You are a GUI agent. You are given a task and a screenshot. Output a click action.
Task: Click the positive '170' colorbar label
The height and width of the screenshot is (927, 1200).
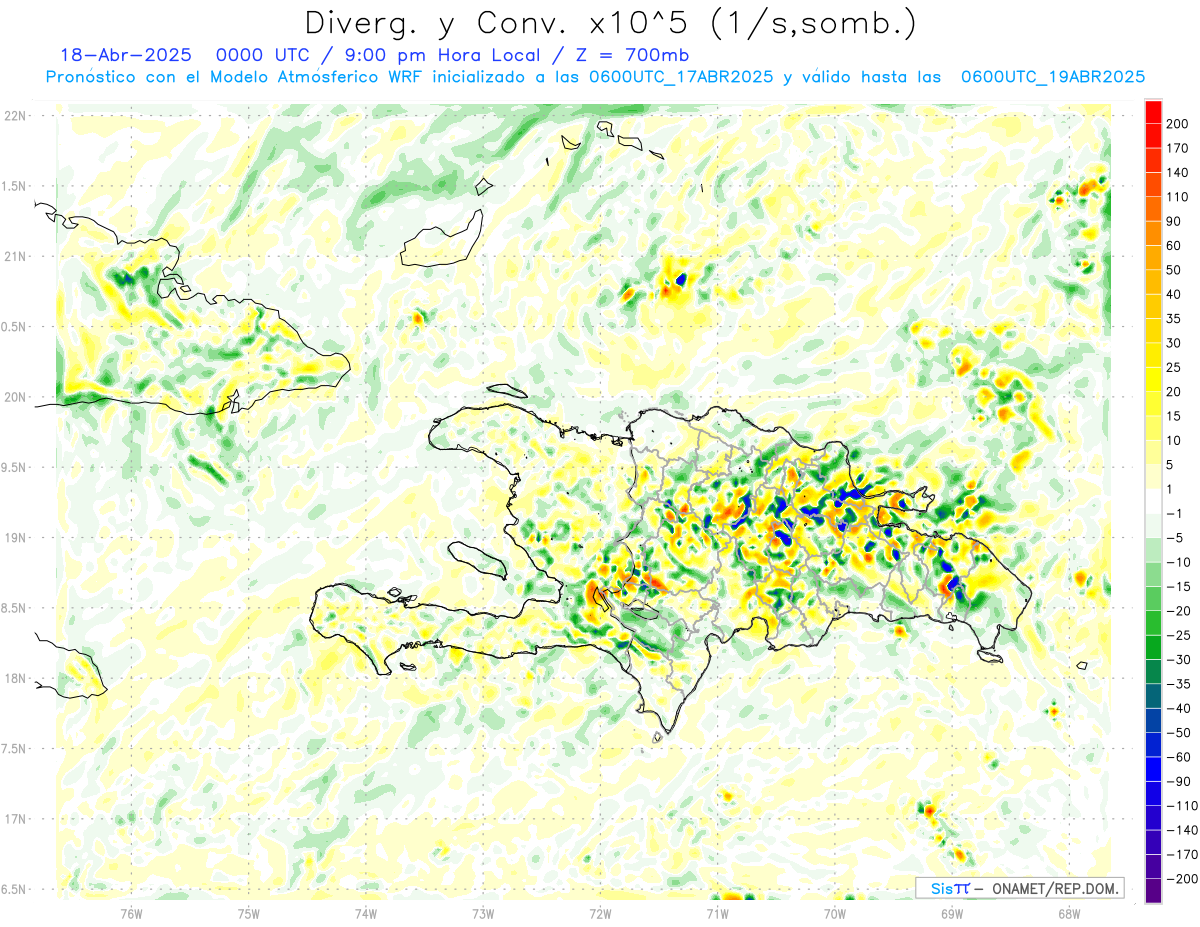[1178, 148]
